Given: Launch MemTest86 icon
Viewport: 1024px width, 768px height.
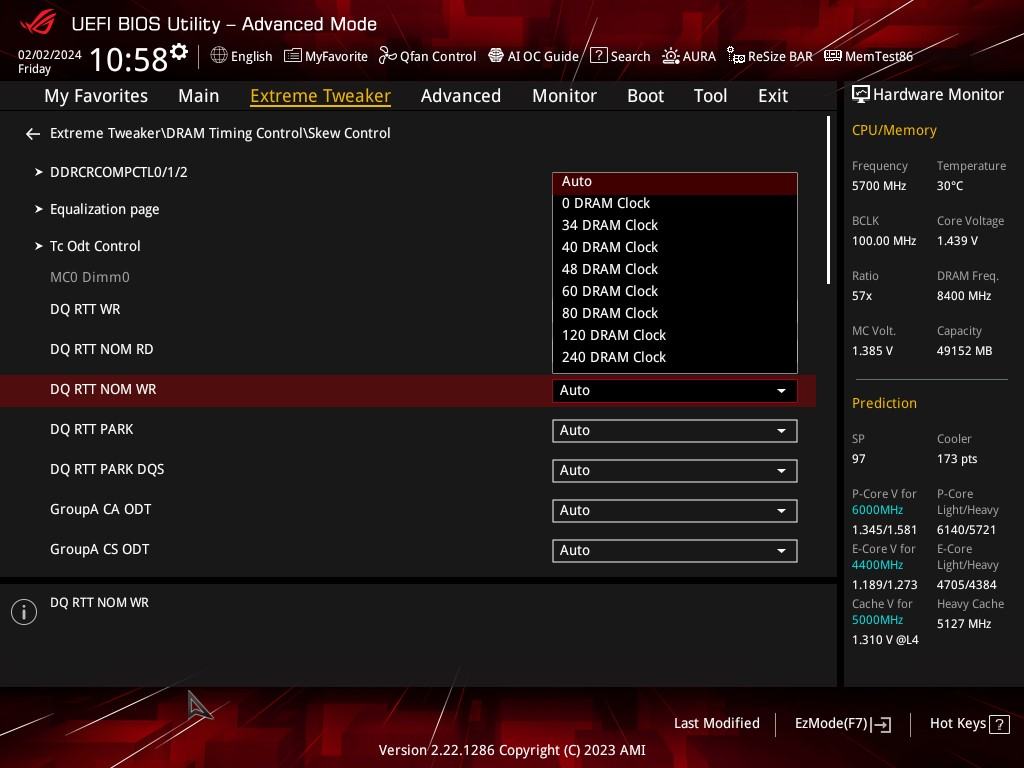Looking at the screenshot, I should pos(833,56).
